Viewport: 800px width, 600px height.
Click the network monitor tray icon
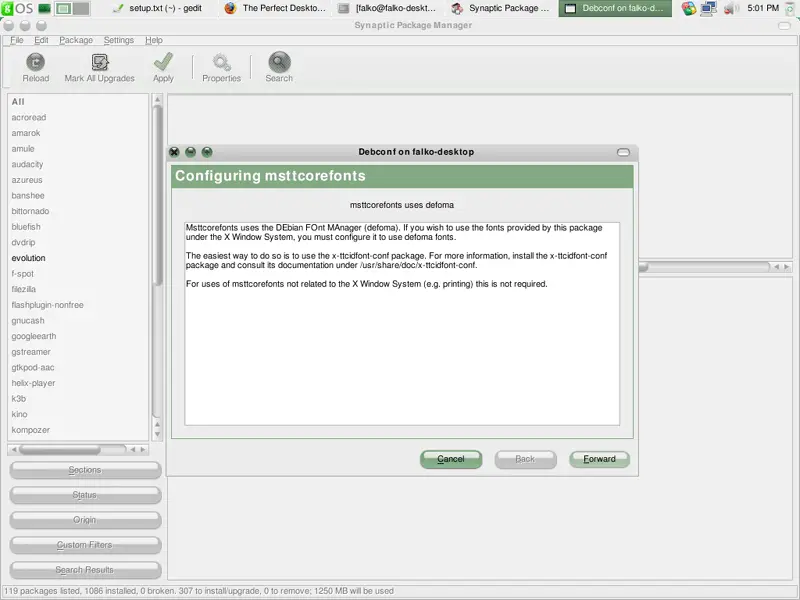[709, 8]
